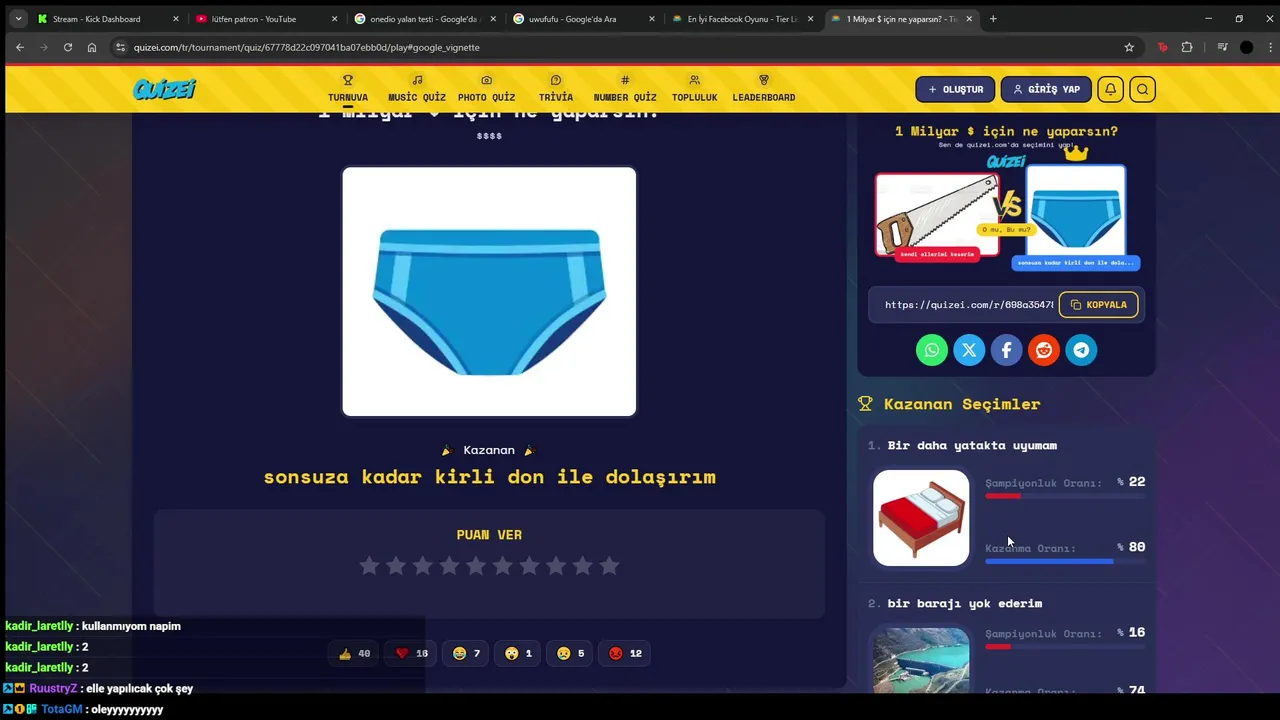Share via X (Twitter) icon
This screenshot has height=720, width=1280.
pyautogui.click(x=969, y=350)
